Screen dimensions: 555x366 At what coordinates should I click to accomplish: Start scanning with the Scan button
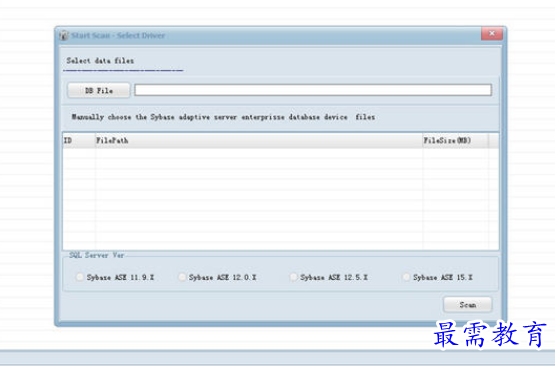pos(468,304)
